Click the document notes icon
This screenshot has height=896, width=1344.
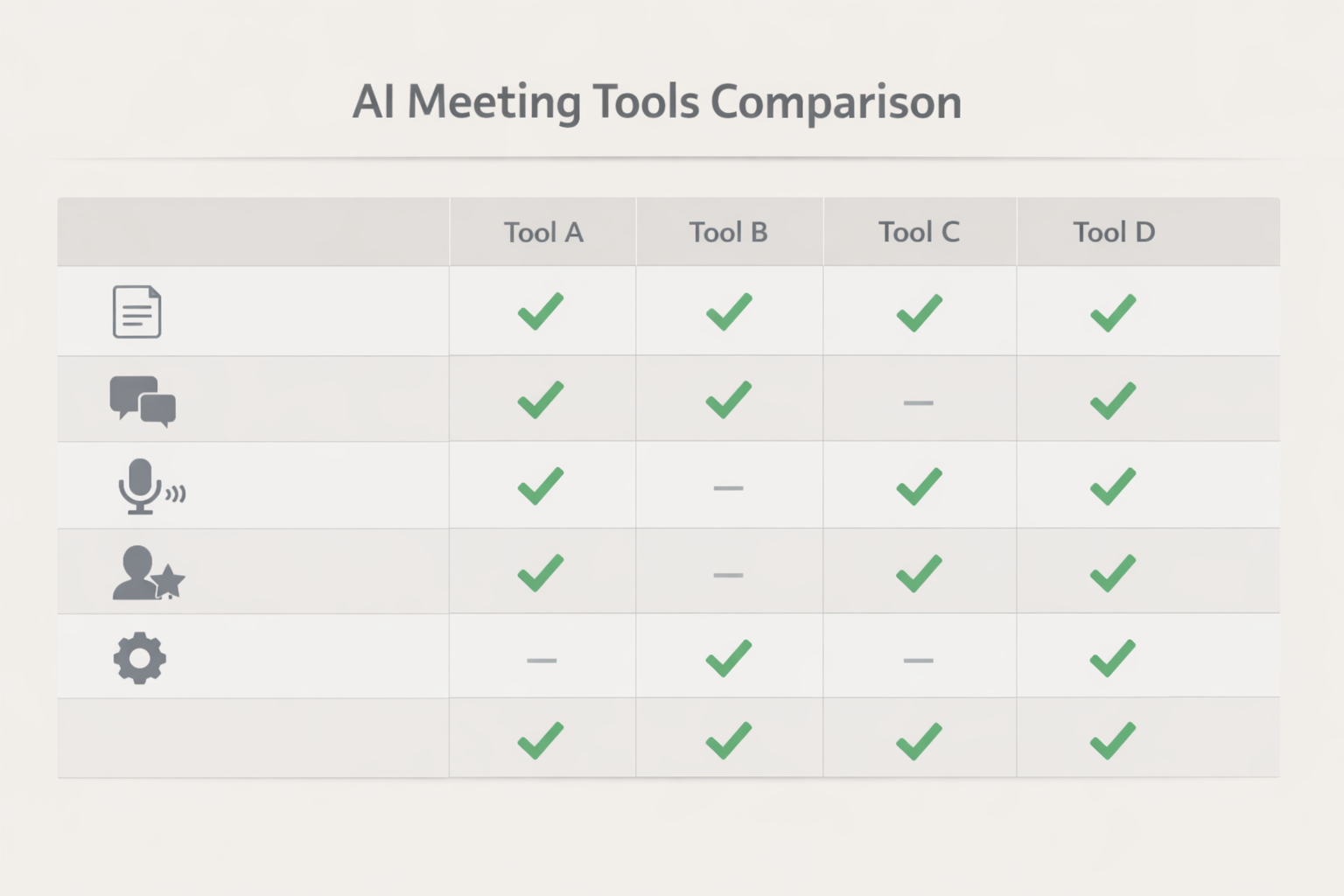(137, 311)
